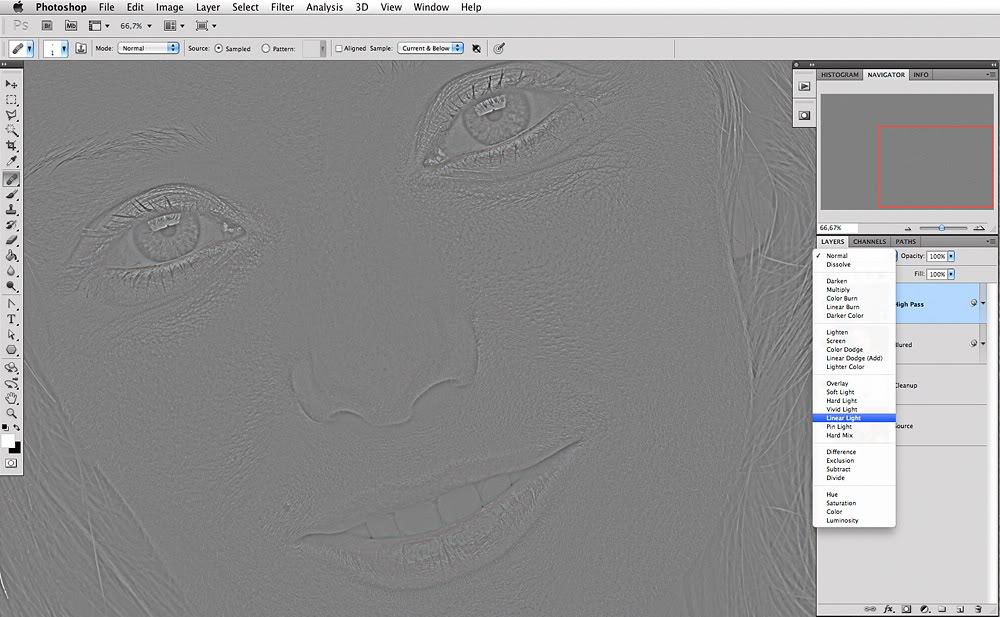Image resolution: width=1000 pixels, height=617 pixels.
Task: Click the Layers Opacity value field
Action: (937, 256)
